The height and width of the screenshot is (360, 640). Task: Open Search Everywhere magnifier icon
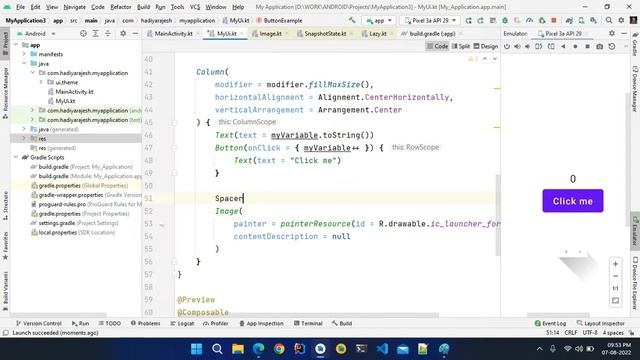(x=609, y=20)
